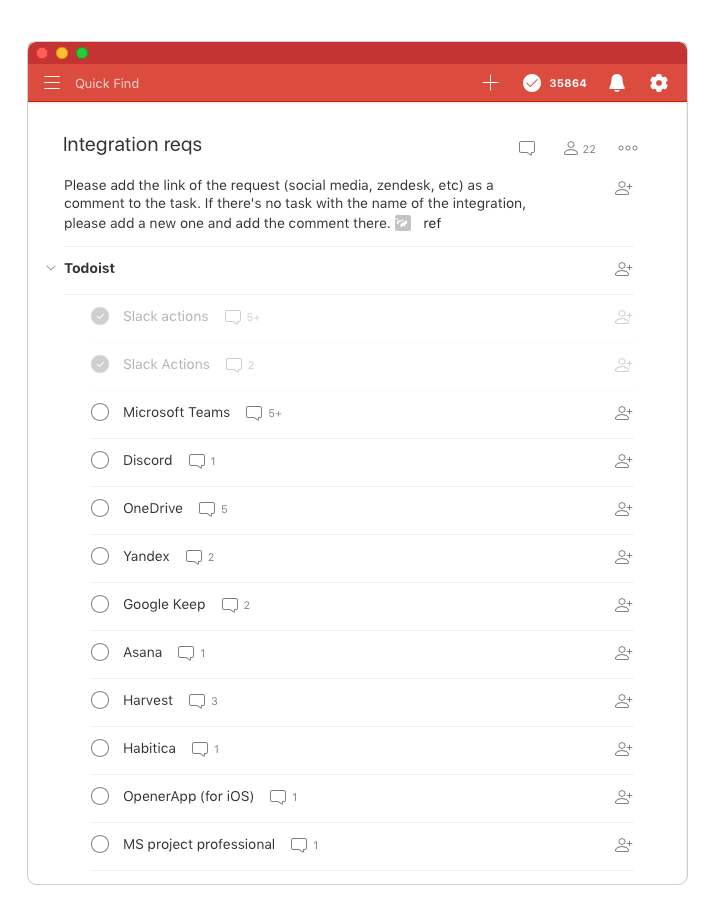Open comments on Microsoft Teams task
This screenshot has height=923, width=716.
coord(255,413)
